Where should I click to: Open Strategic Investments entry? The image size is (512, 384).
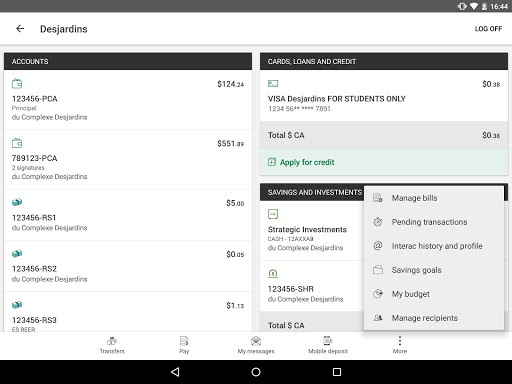[312, 231]
